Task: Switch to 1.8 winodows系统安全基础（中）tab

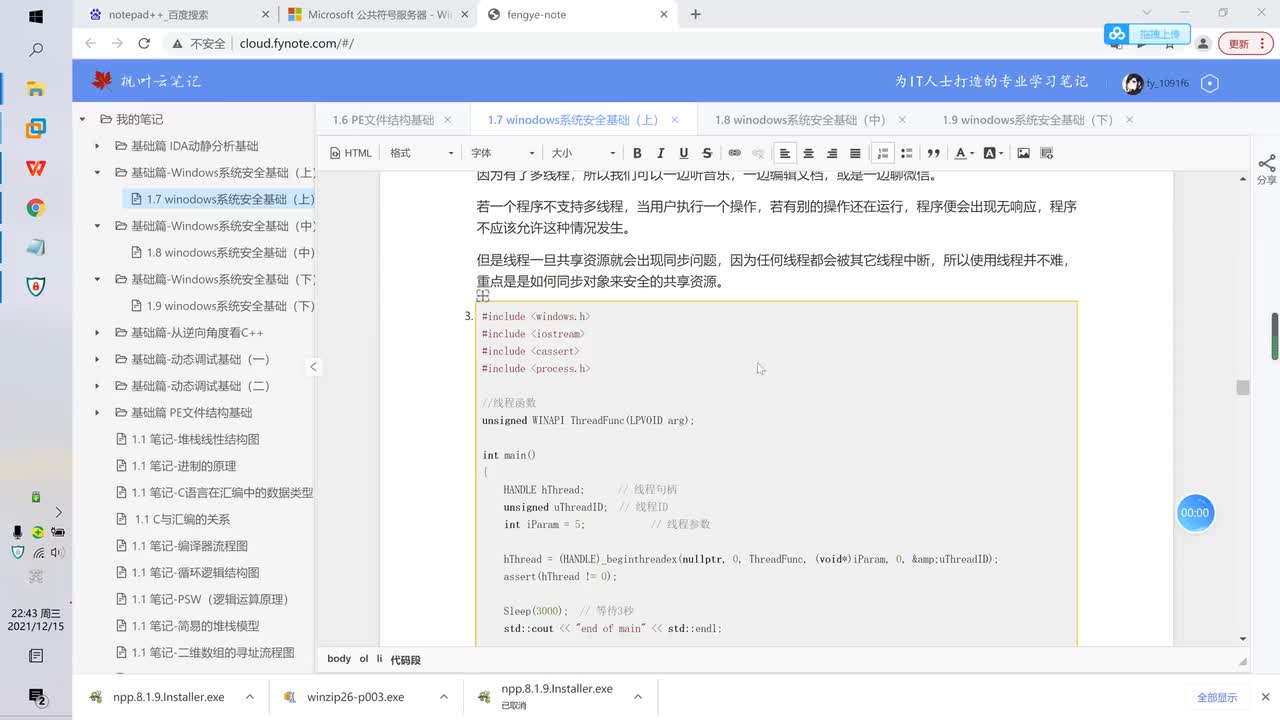Action: click(800, 120)
